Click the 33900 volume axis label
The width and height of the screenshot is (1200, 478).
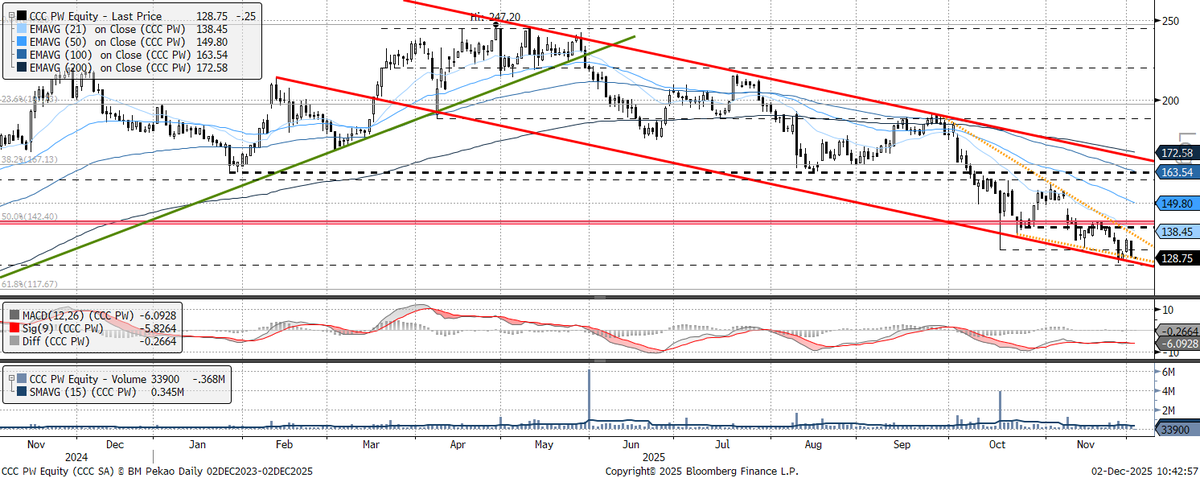1176,431
